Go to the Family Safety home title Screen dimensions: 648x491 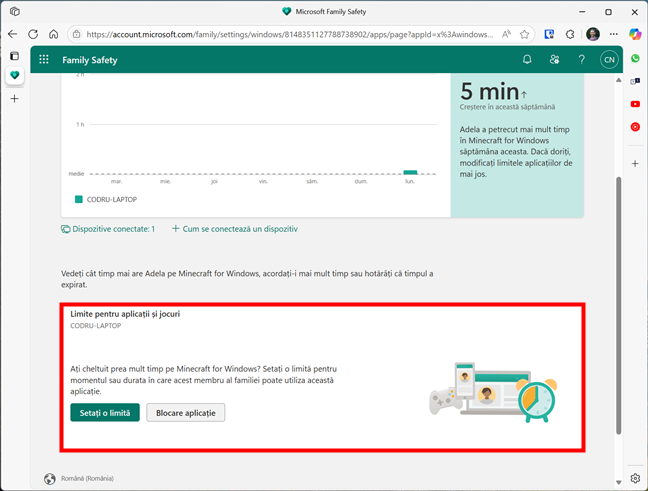click(x=90, y=60)
